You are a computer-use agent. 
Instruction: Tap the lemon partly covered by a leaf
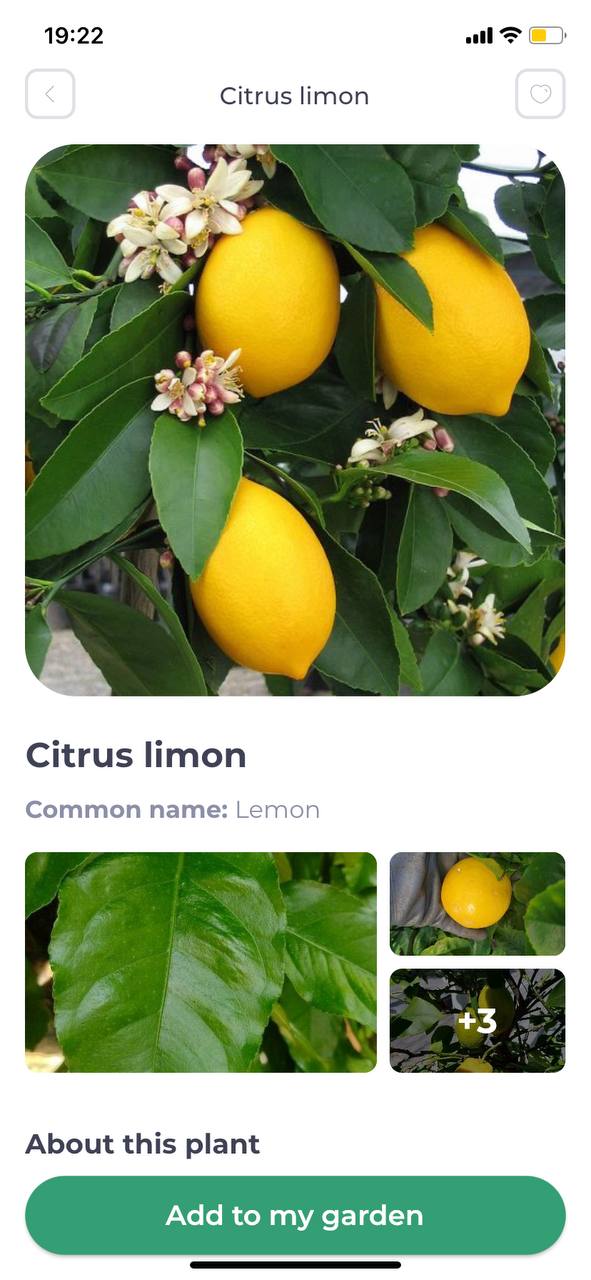click(455, 320)
